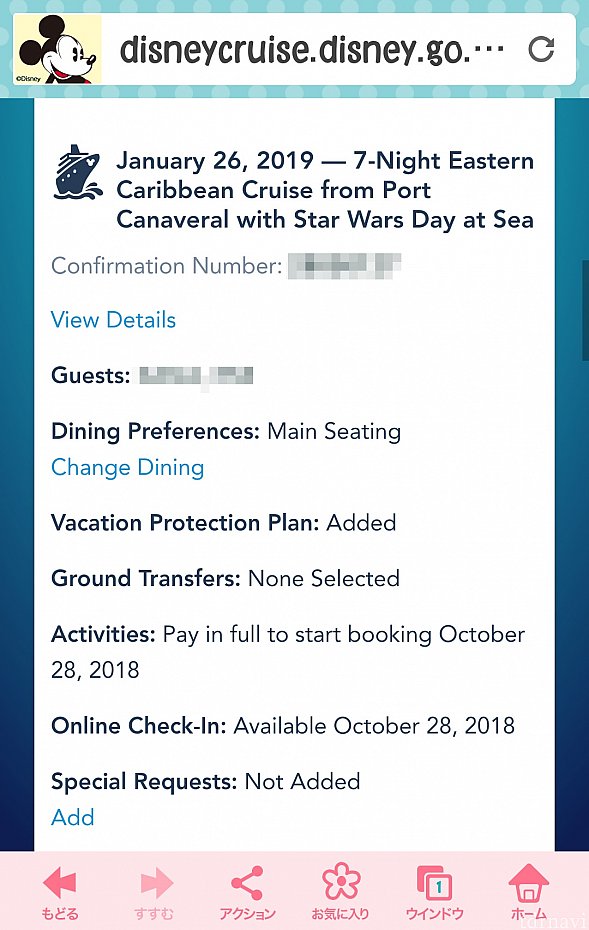Screen dimensions: 589x930
Task: Click the page scrollbar on the right edge
Action: coord(585,310)
